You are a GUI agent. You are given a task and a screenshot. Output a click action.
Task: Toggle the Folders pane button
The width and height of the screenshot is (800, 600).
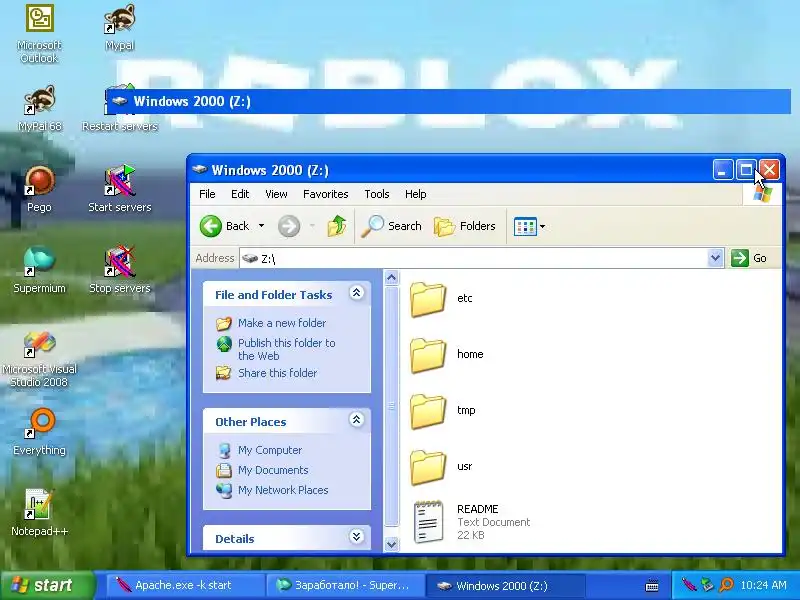pos(465,226)
